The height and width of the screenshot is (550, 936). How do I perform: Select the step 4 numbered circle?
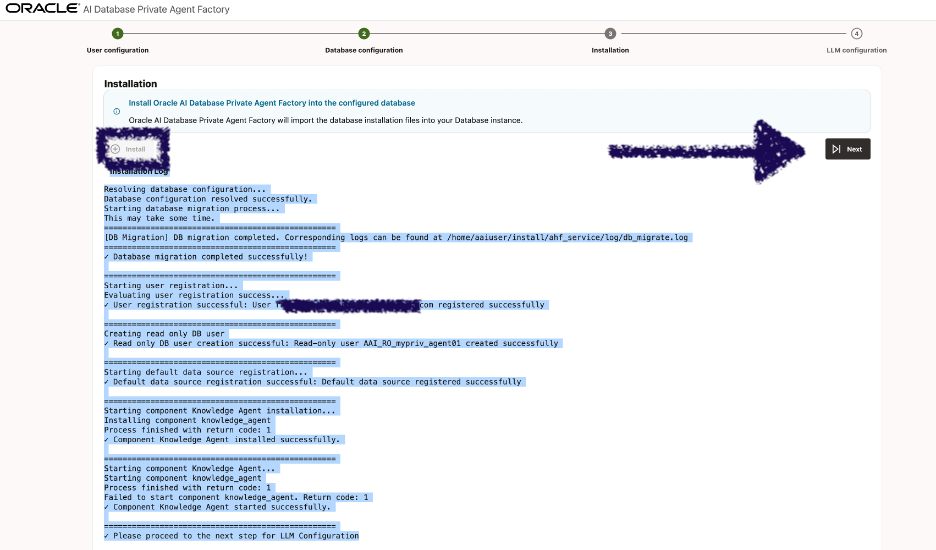857,33
